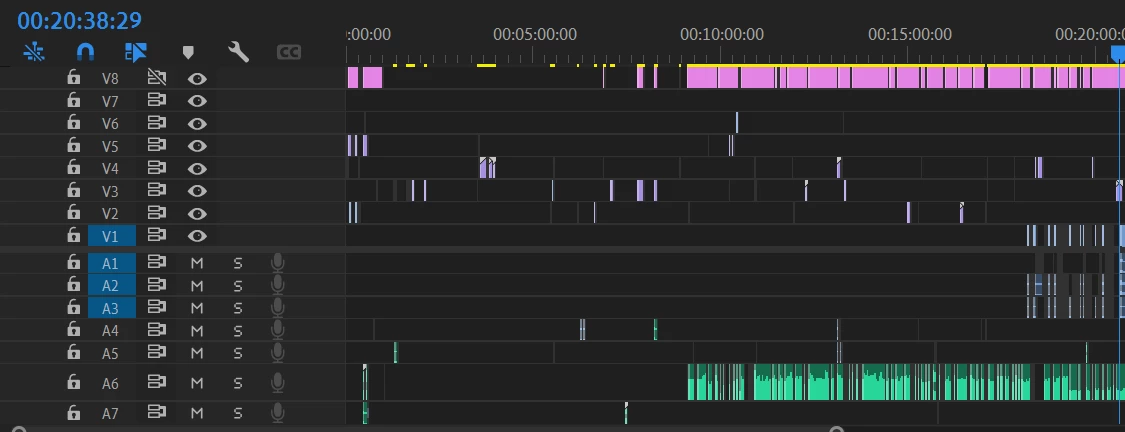Toggle A3 track targeting button

(111, 308)
